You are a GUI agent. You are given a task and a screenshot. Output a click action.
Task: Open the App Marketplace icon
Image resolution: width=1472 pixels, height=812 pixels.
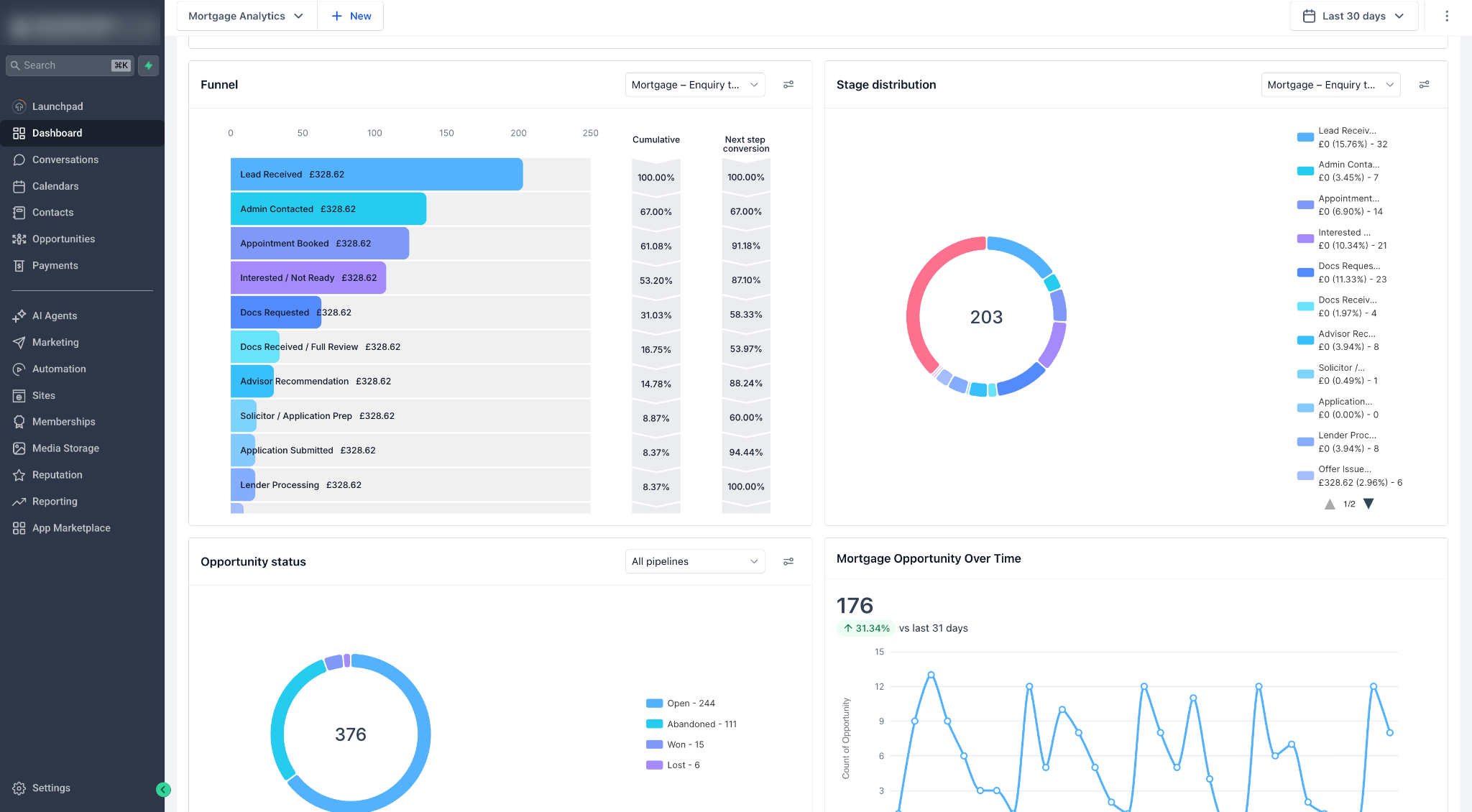[x=19, y=528]
